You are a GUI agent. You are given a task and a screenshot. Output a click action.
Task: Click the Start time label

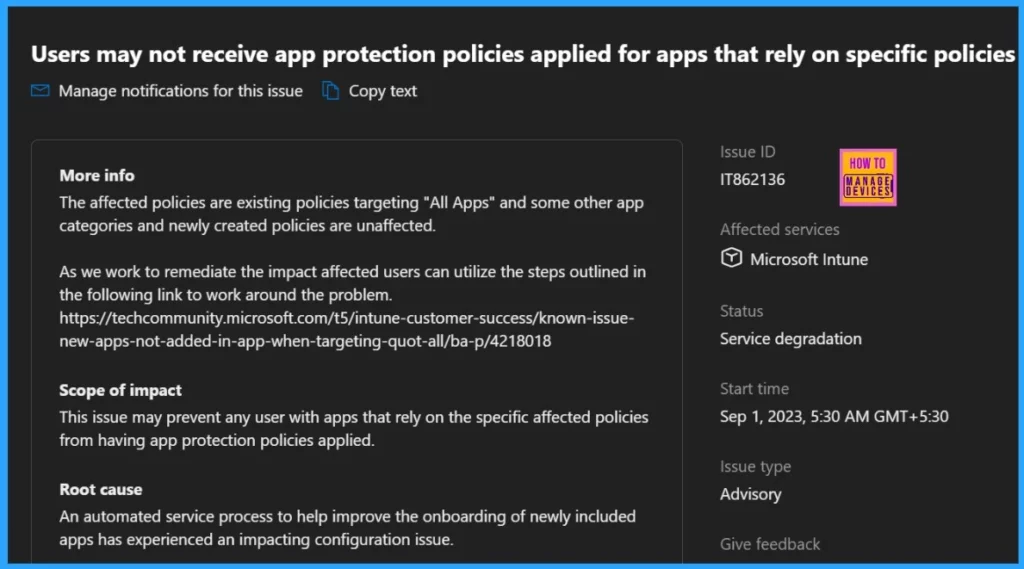click(754, 389)
